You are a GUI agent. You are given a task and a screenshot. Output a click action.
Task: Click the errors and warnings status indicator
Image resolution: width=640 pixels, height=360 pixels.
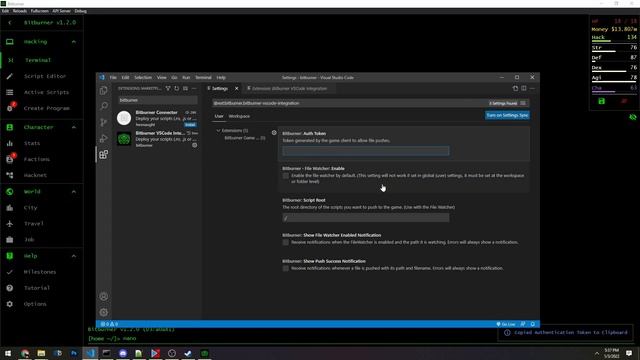coord(109,324)
